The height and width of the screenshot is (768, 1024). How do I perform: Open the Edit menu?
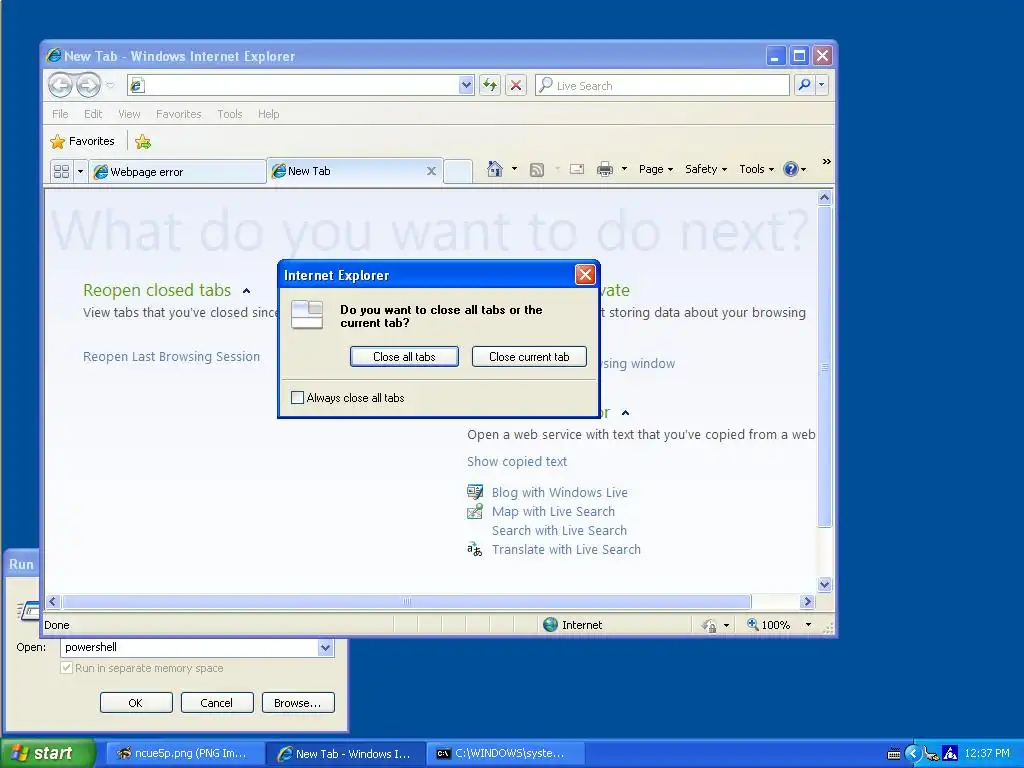(93, 114)
